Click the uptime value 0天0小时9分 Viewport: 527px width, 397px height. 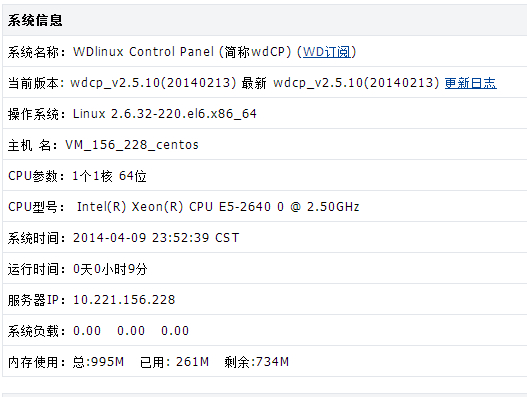110,269
